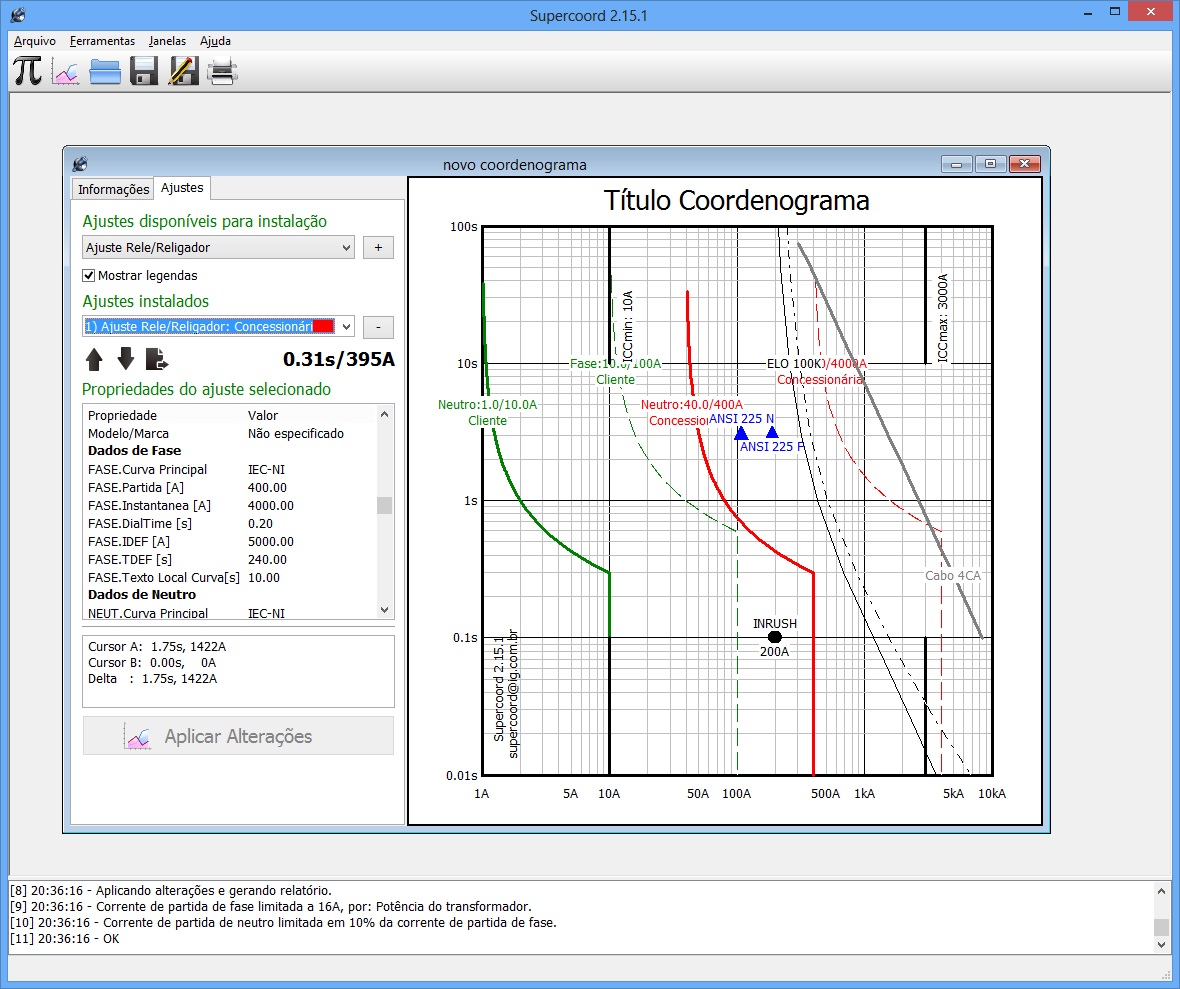
Task: Click FASE.TDEF [s] value 240.00
Action: pos(267,560)
